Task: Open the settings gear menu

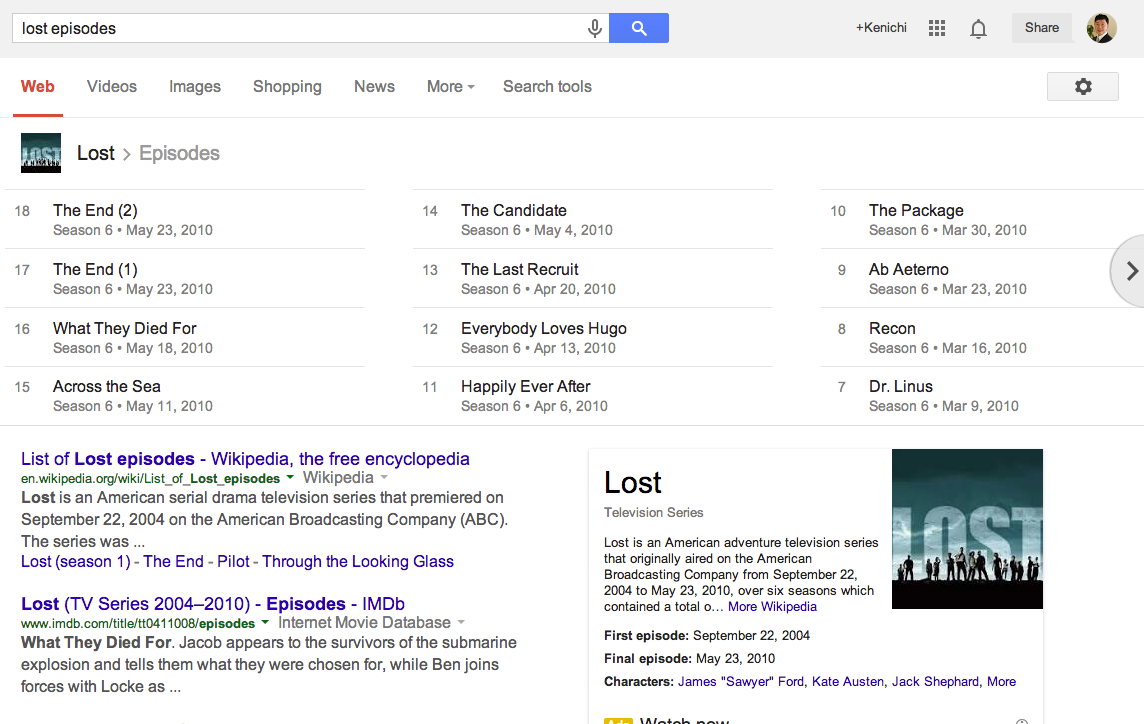Action: click(x=1083, y=86)
